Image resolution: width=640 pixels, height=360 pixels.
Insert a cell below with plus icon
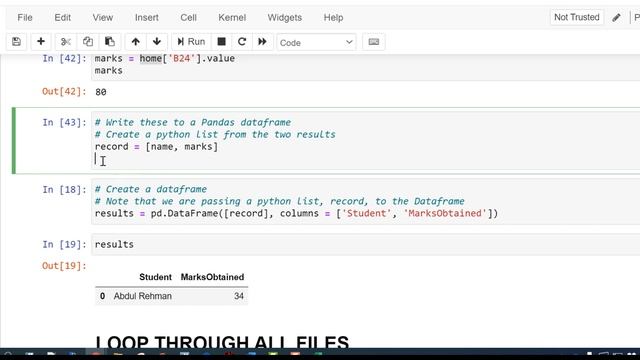pos(40,42)
